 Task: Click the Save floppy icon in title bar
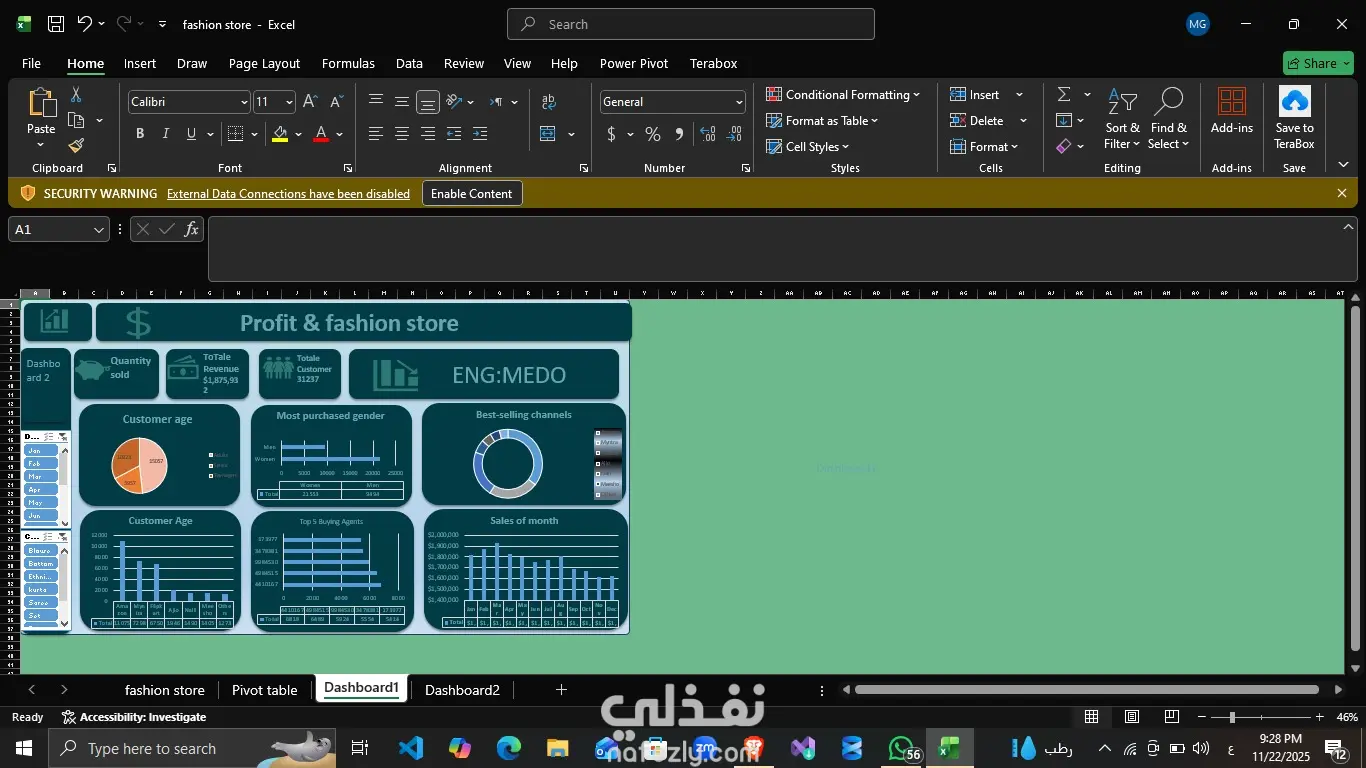(x=56, y=24)
